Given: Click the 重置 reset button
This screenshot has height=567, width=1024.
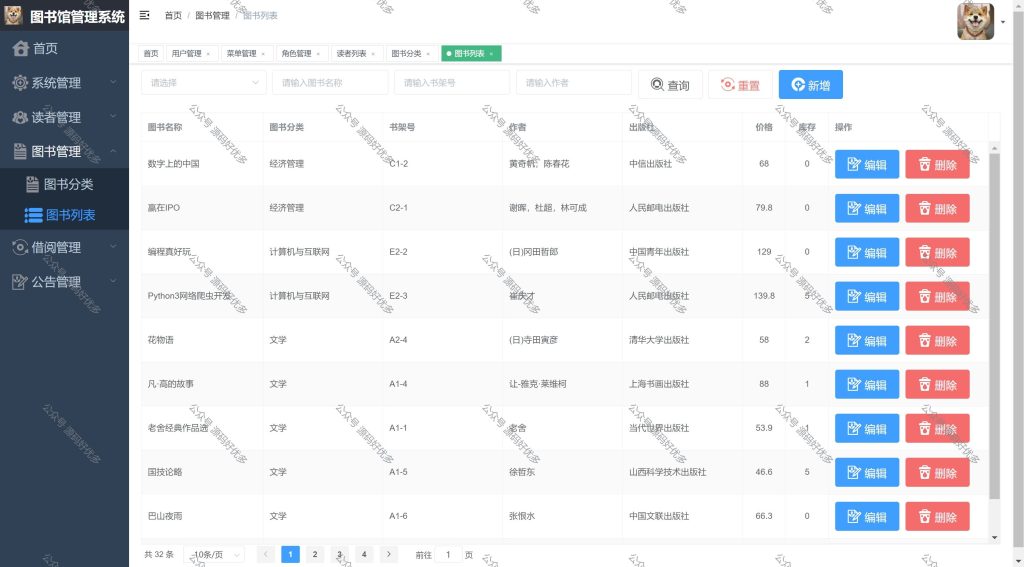Looking at the screenshot, I should click(x=740, y=85).
